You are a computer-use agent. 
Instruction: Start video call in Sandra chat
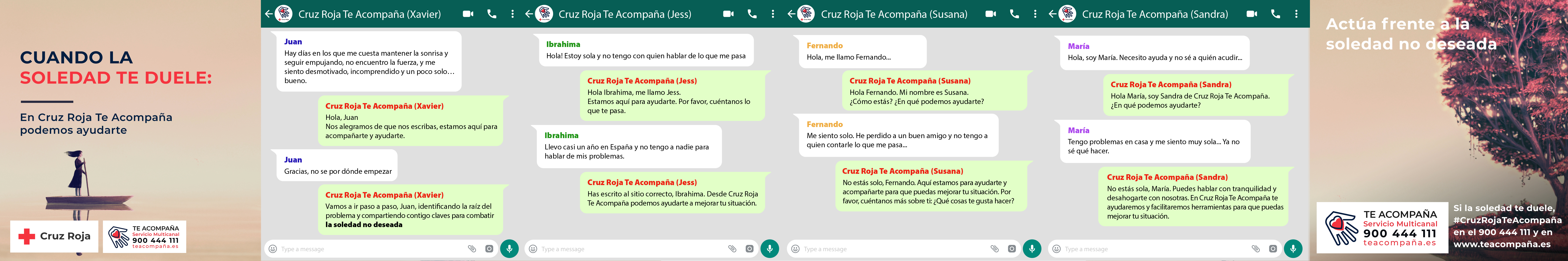[x=1251, y=14]
